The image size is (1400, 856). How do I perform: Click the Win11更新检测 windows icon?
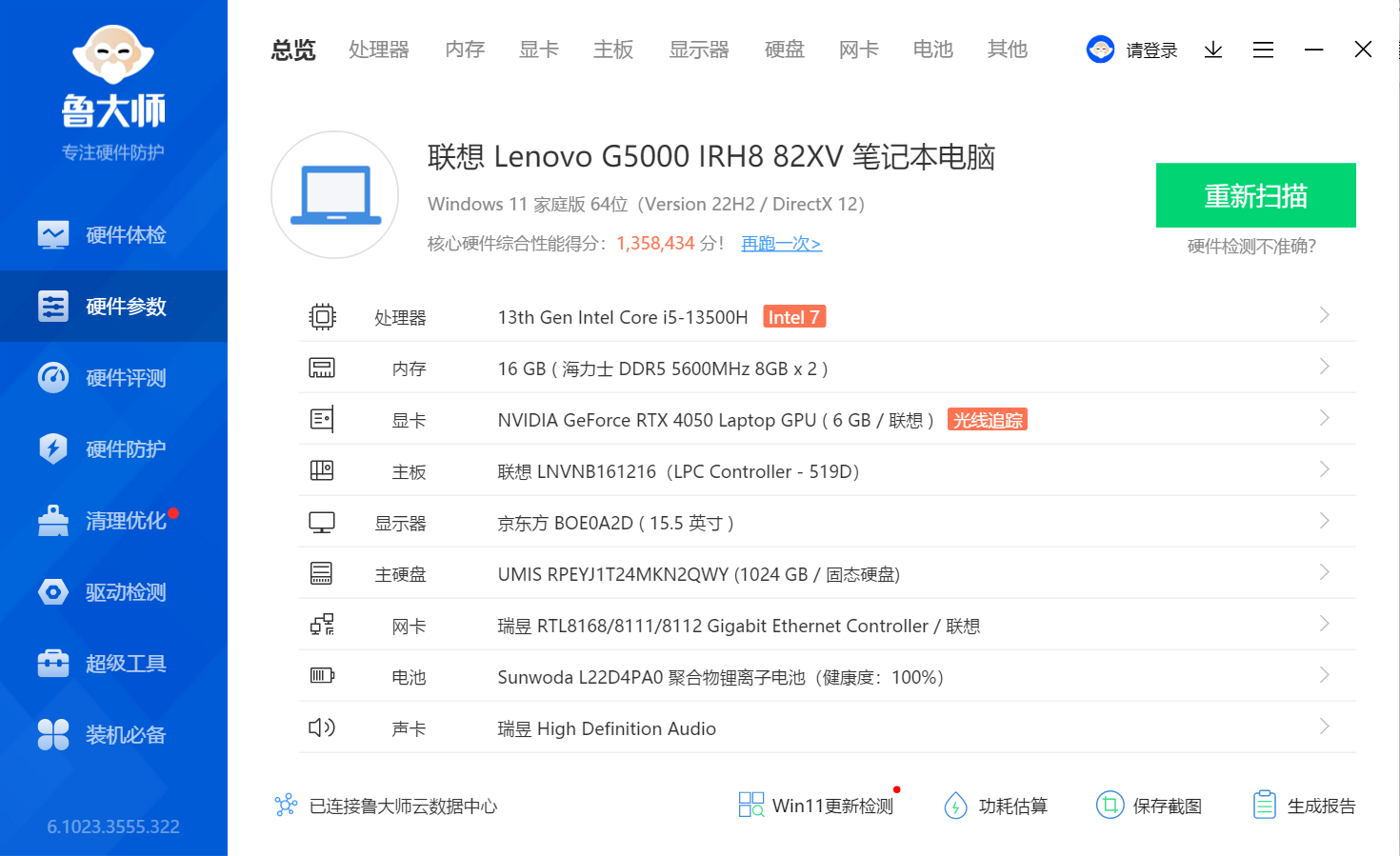(x=751, y=805)
